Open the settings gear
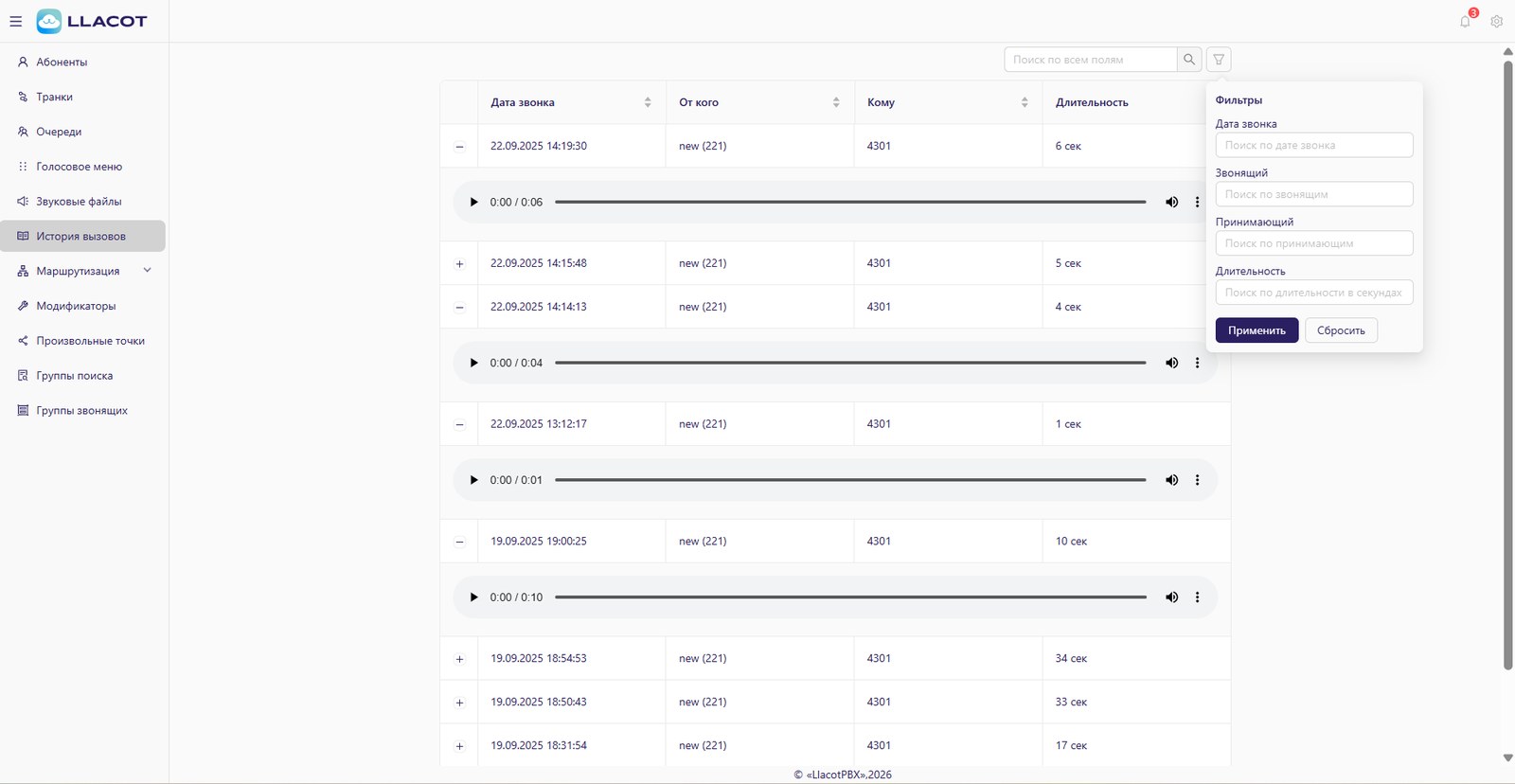 point(1497,21)
